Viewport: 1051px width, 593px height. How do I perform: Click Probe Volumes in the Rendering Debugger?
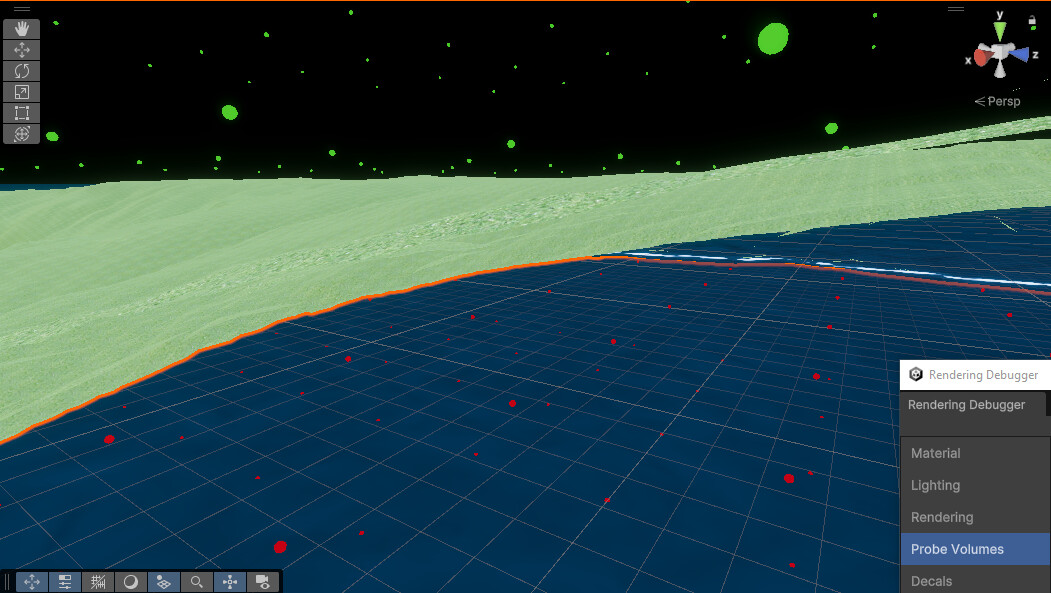[956, 549]
